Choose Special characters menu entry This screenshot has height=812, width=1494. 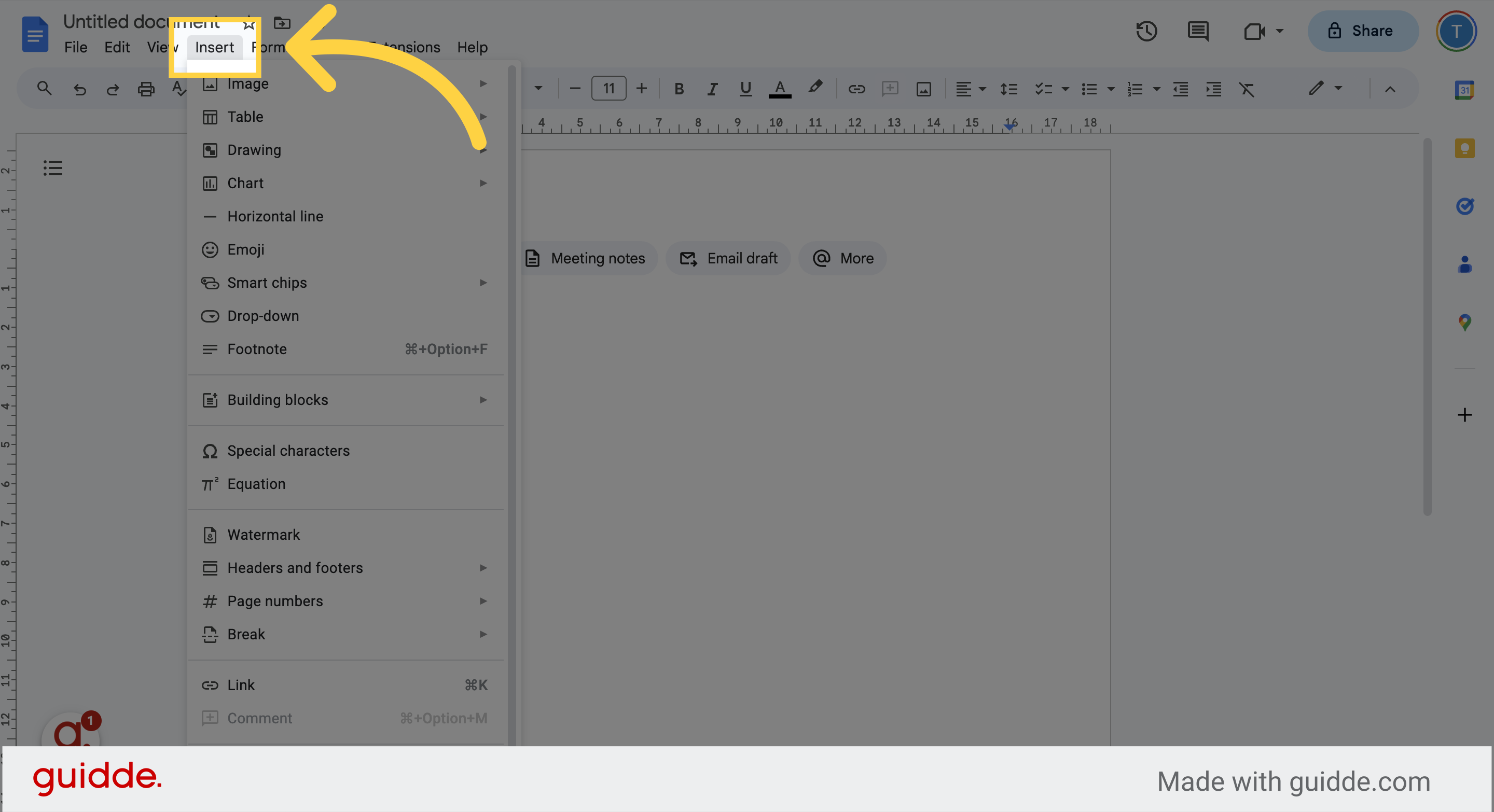[x=288, y=451]
